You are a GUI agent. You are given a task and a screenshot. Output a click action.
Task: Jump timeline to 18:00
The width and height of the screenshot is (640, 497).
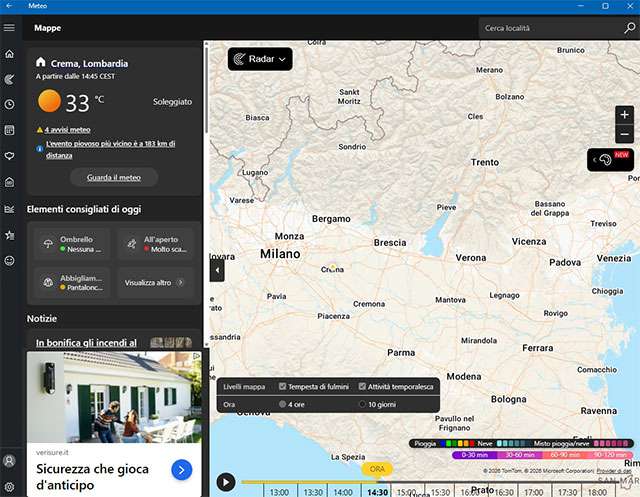pos(597,492)
